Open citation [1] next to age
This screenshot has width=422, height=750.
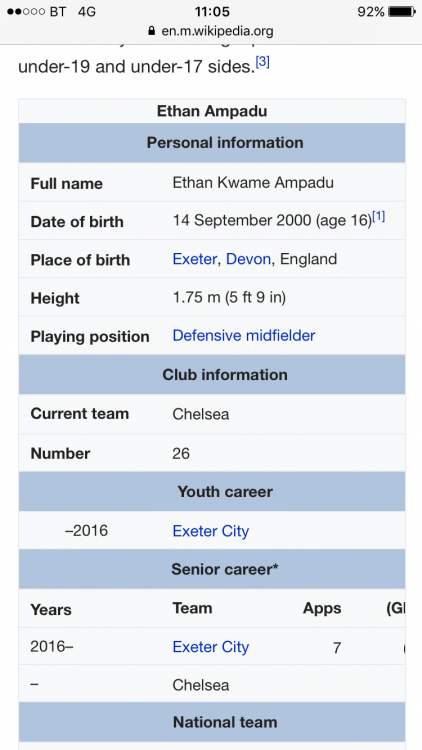point(378,217)
